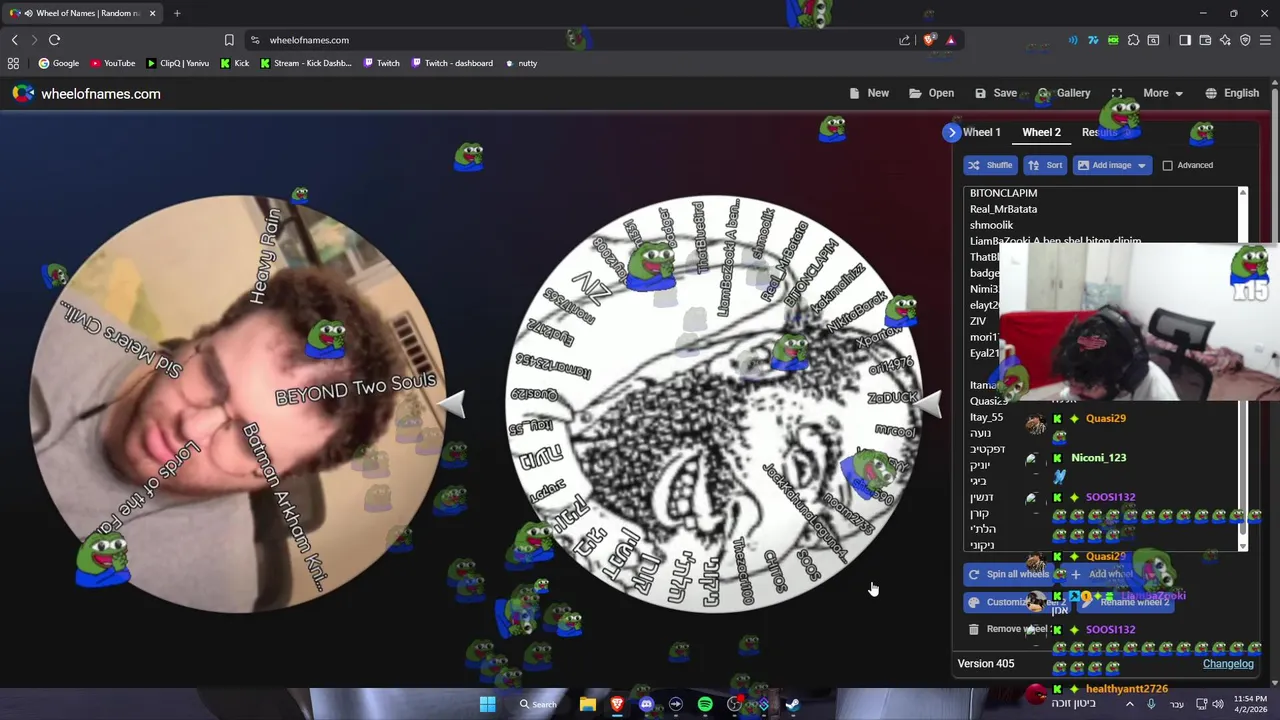Viewport: 1280px width, 720px height.
Task: Click the Sort button
Action: click(1045, 165)
